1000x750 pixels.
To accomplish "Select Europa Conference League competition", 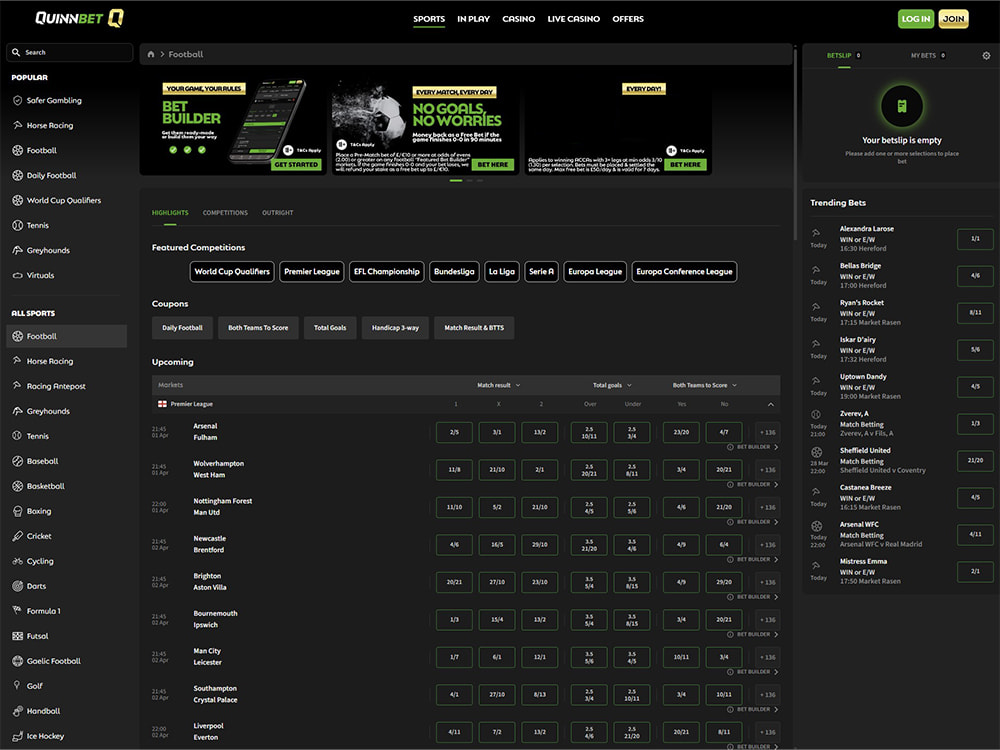I will [684, 272].
